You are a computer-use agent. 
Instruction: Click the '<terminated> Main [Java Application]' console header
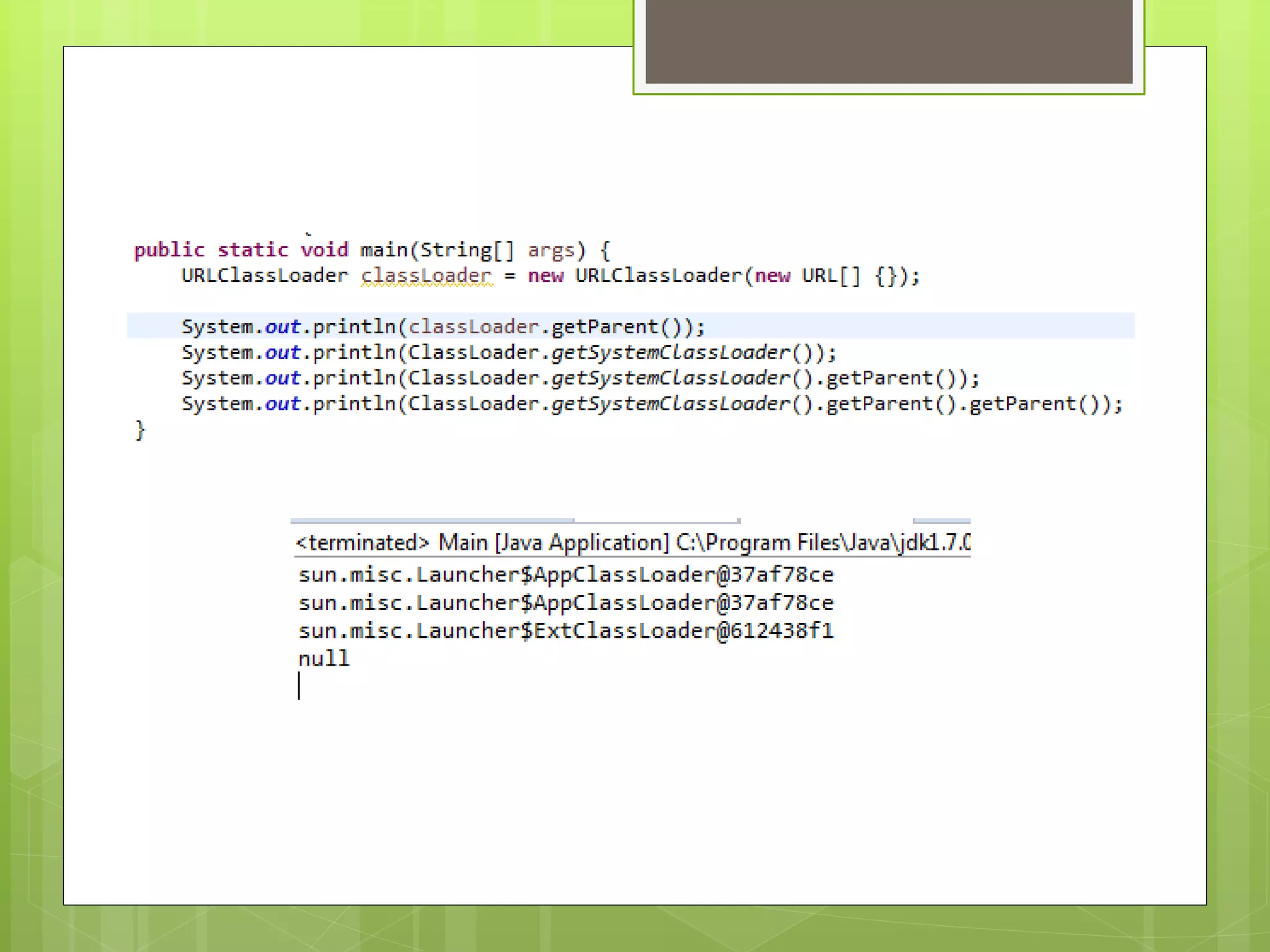[x=482, y=543]
